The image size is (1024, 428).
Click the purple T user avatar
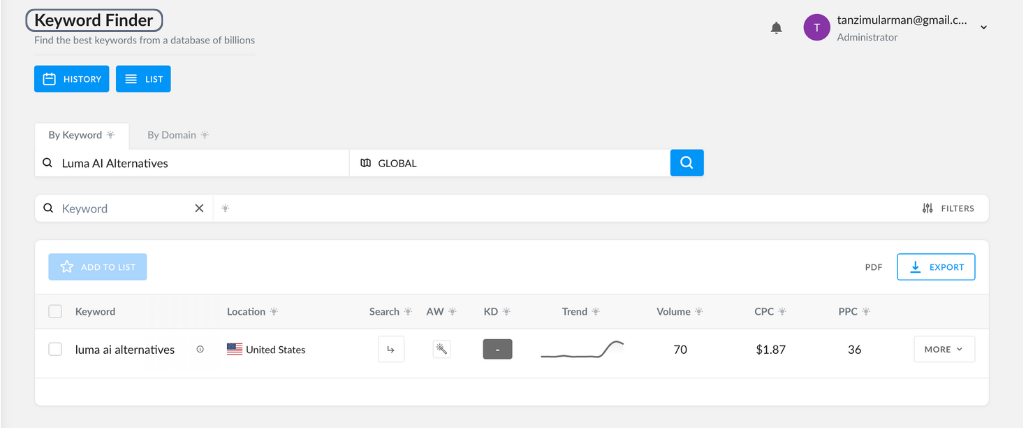816,27
